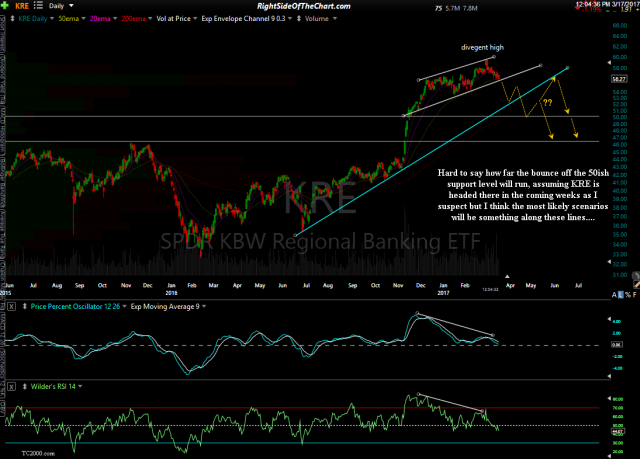Click PPO scale lower triangle near -4.00
The height and width of the screenshot is (459, 640).
[609, 376]
